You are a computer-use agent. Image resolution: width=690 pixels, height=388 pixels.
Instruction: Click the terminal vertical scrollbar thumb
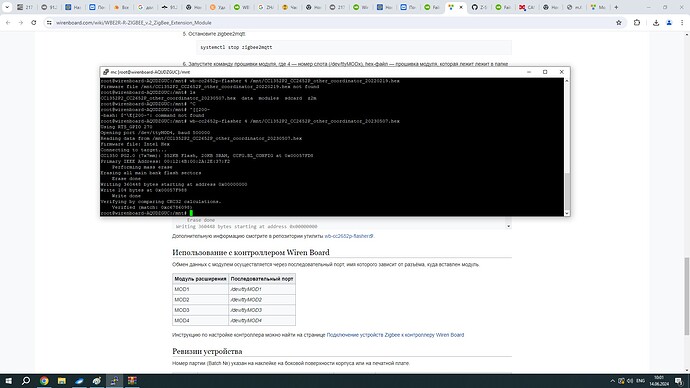pyautogui.click(x=567, y=191)
